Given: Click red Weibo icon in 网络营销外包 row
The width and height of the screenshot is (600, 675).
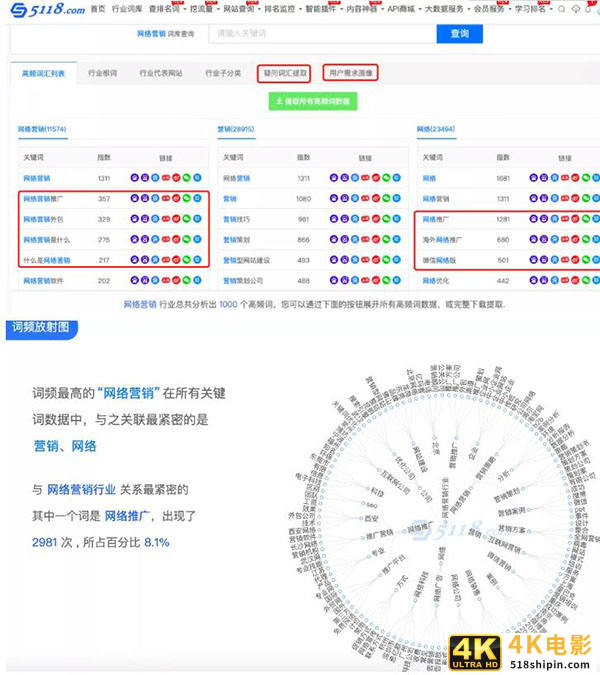Looking at the screenshot, I should (x=176, y=219).
